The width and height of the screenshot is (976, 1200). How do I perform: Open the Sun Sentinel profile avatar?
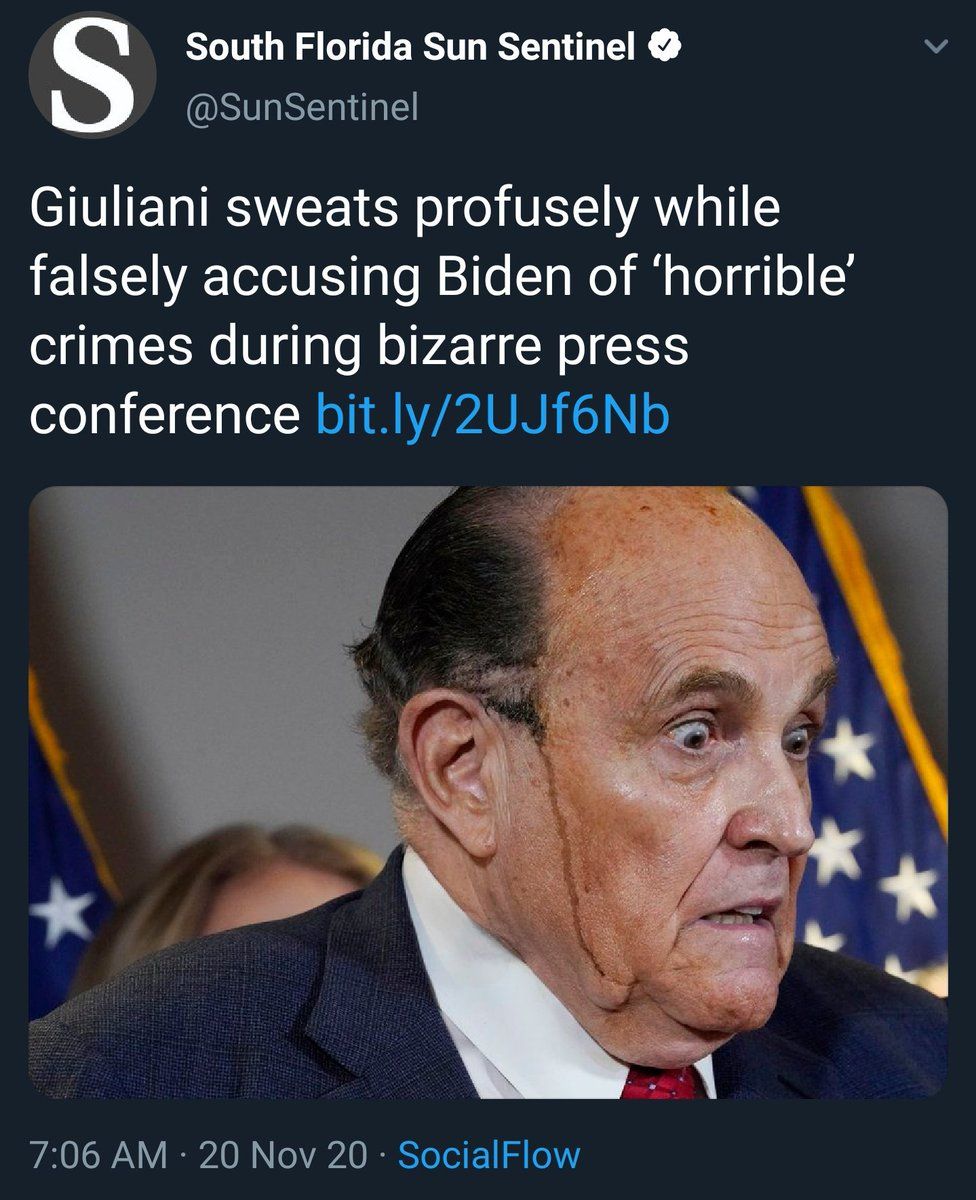pos(92,74)
